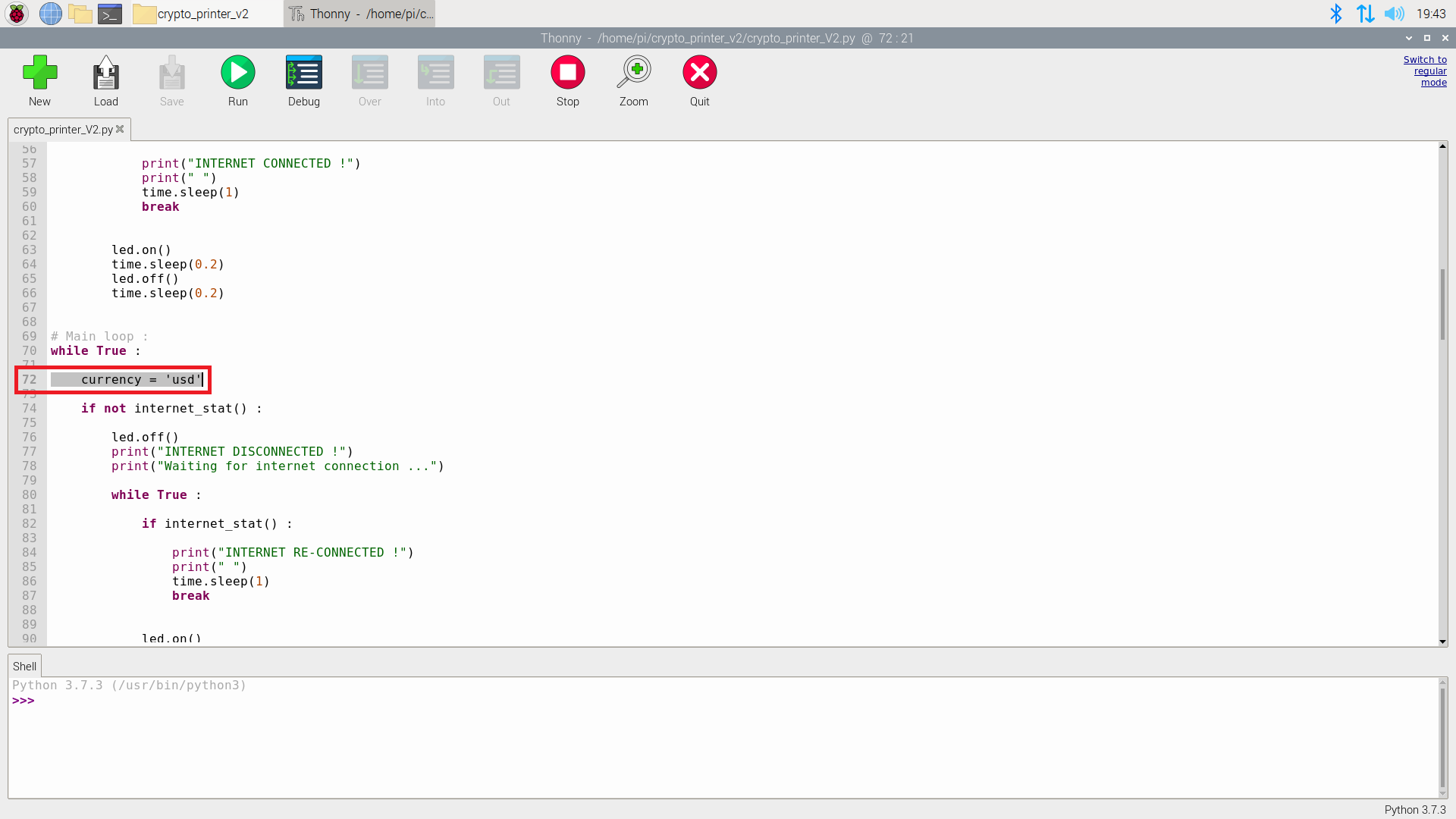Open the volume control in tray

(x=1394, y=14)
